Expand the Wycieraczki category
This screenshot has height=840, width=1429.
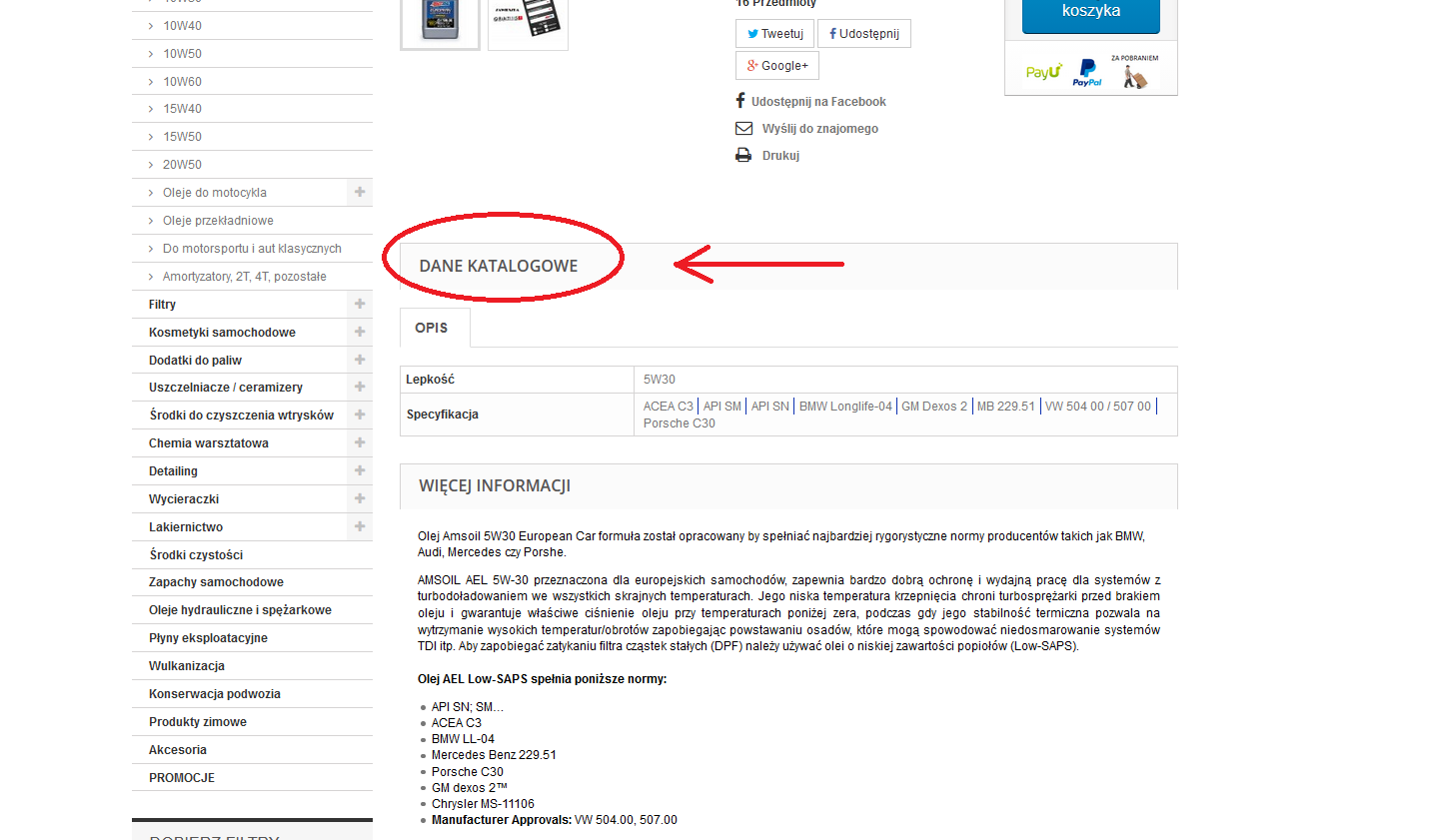point(360,498)
